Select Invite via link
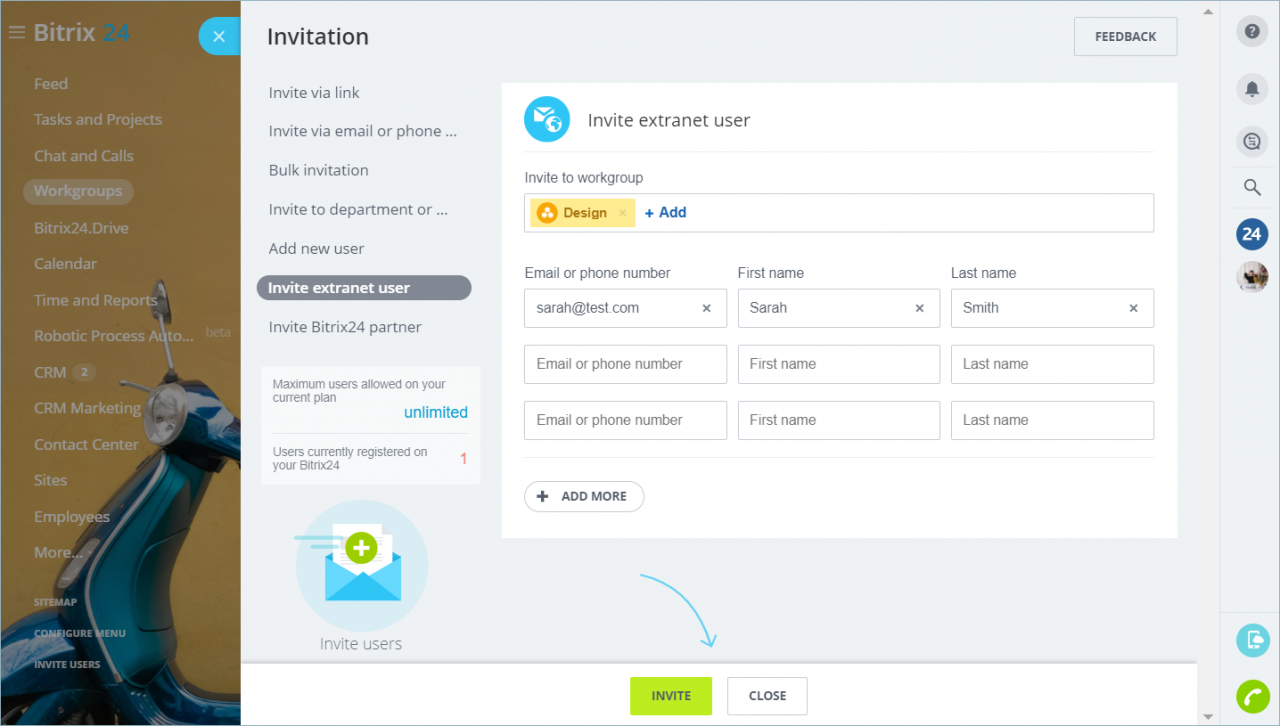Viewport: 1280px width, 726px height. (314, 93)
